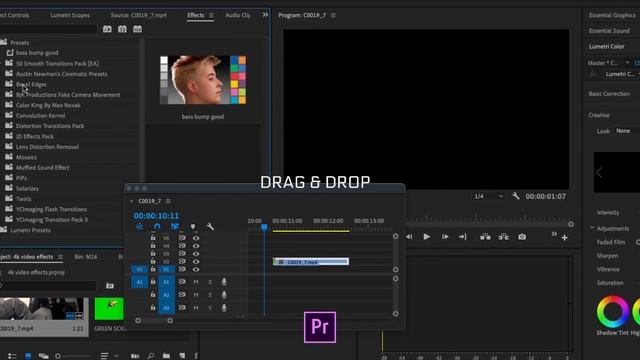Click the timeline playhead marker

264,227
